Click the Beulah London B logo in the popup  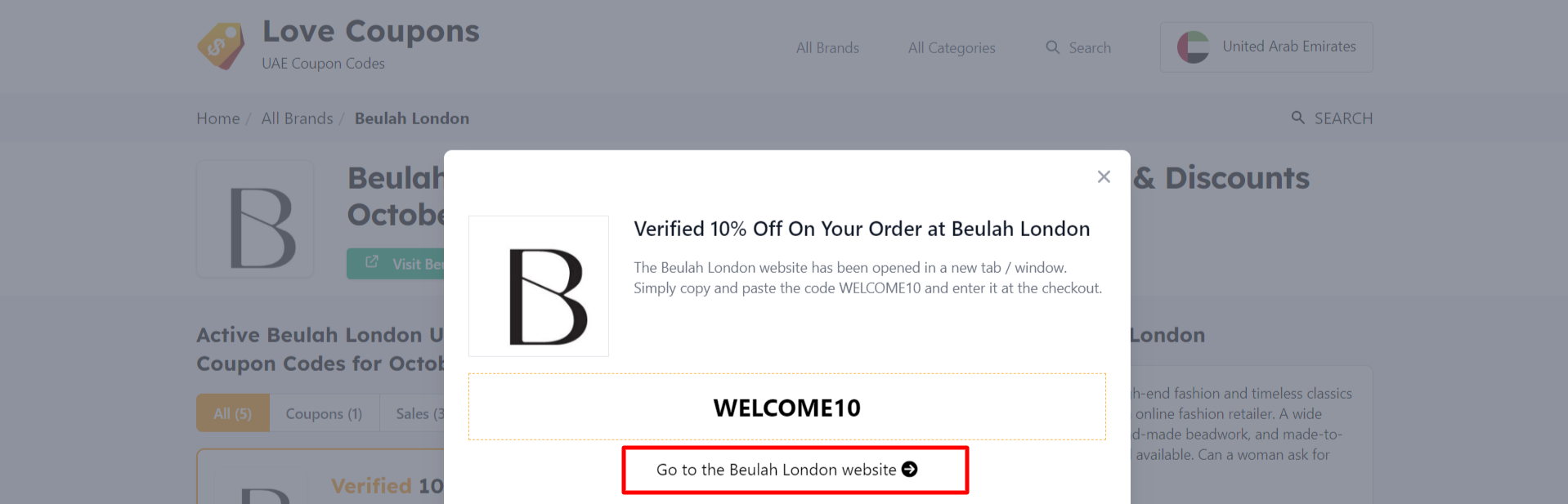[538, 285]
